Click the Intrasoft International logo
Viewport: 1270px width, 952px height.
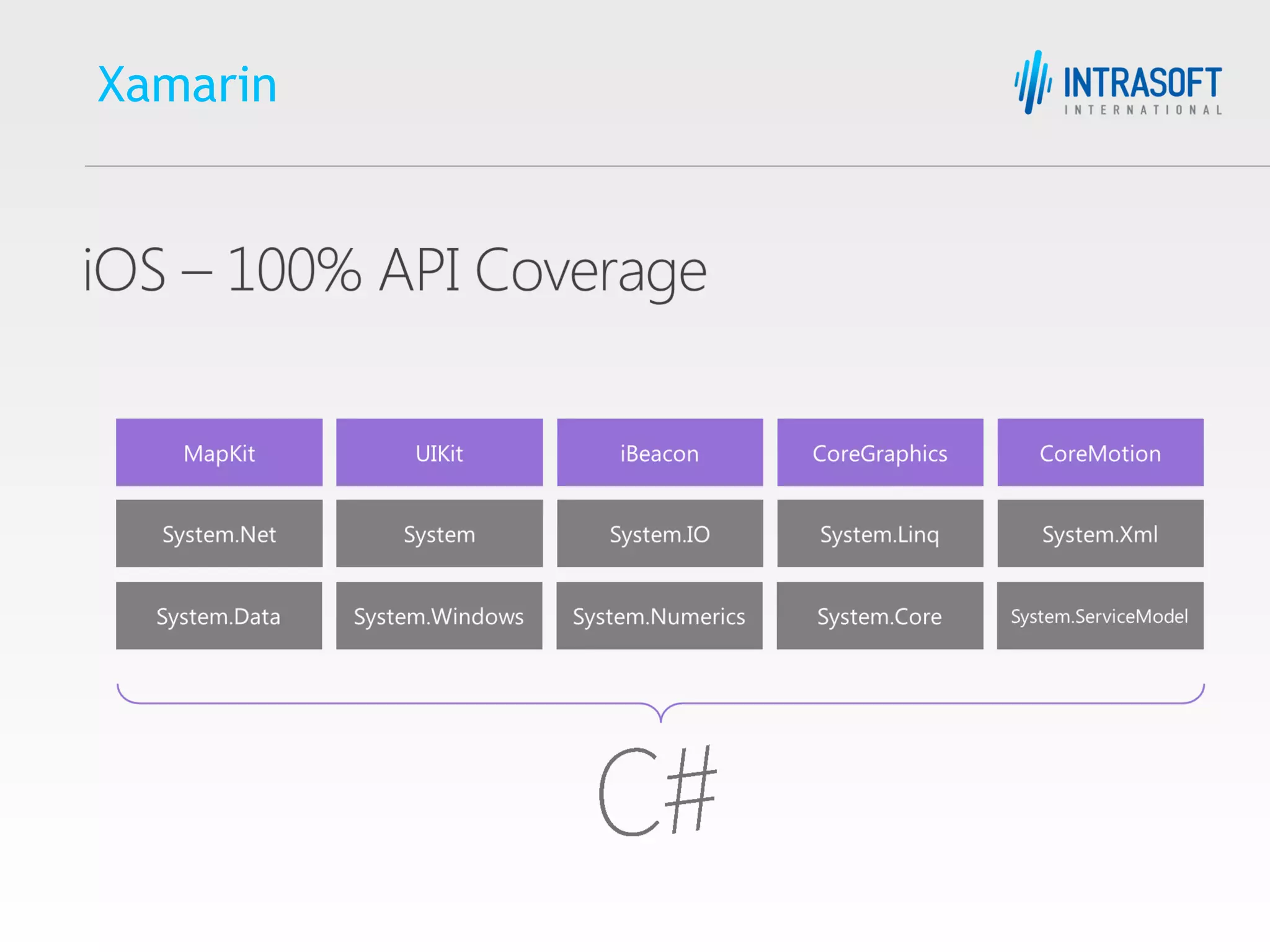tap(1118, 83)
